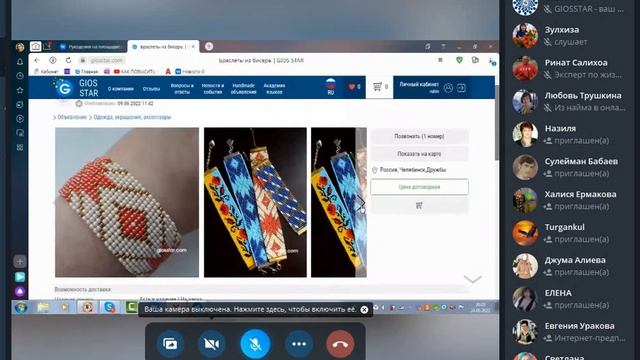The width and height of the screenshot is (640, 360).
Task: Click the Цена договорная button
Action: 419,187
